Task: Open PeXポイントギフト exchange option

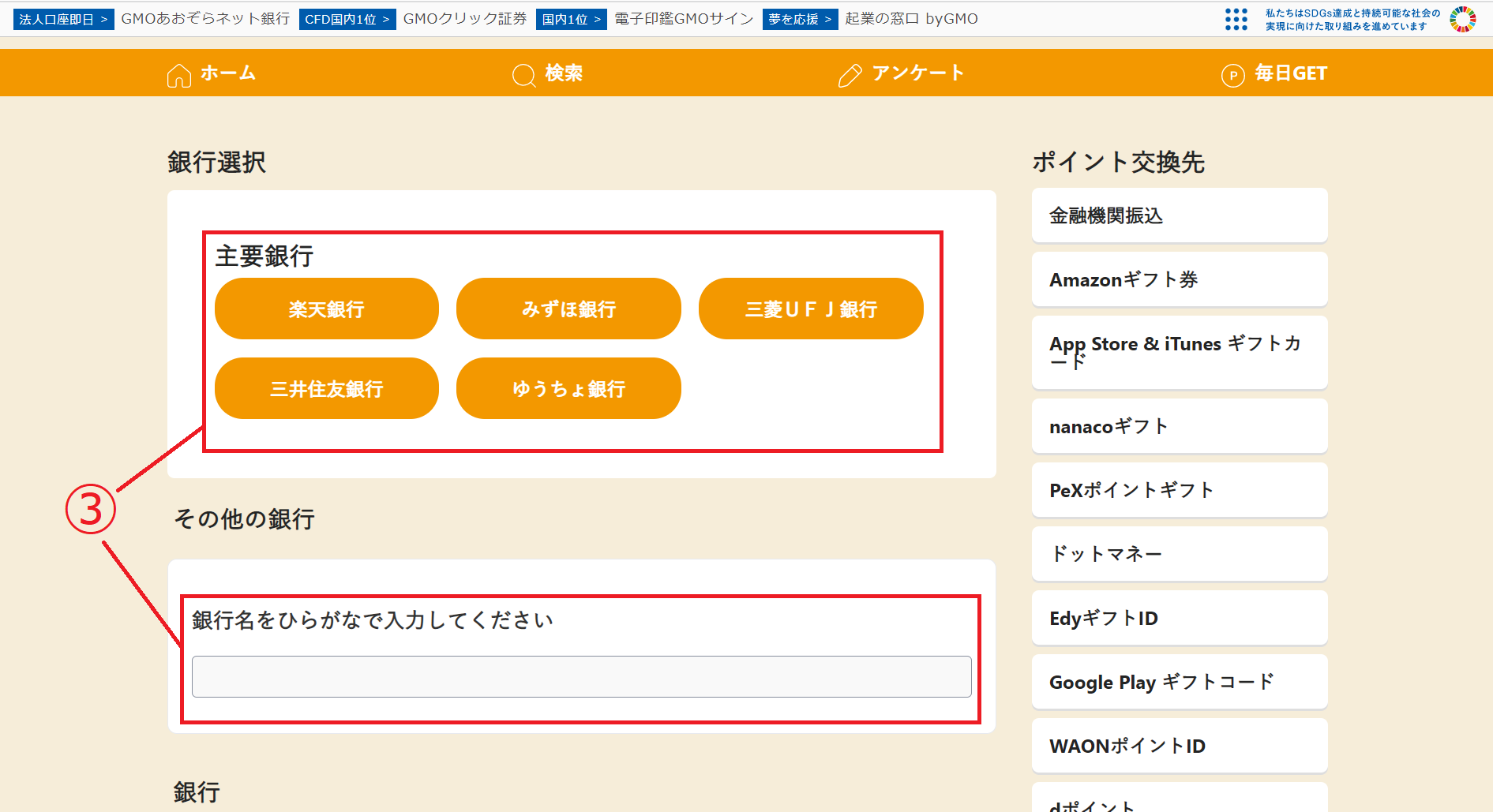Action: [x=1180, y=490]
